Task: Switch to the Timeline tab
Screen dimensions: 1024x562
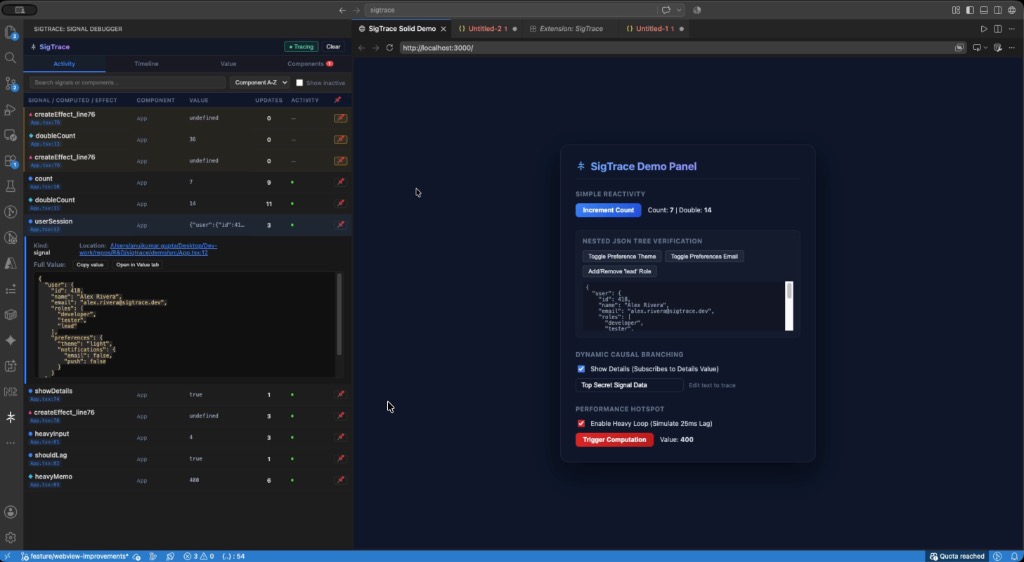Action: pos(146,64)
